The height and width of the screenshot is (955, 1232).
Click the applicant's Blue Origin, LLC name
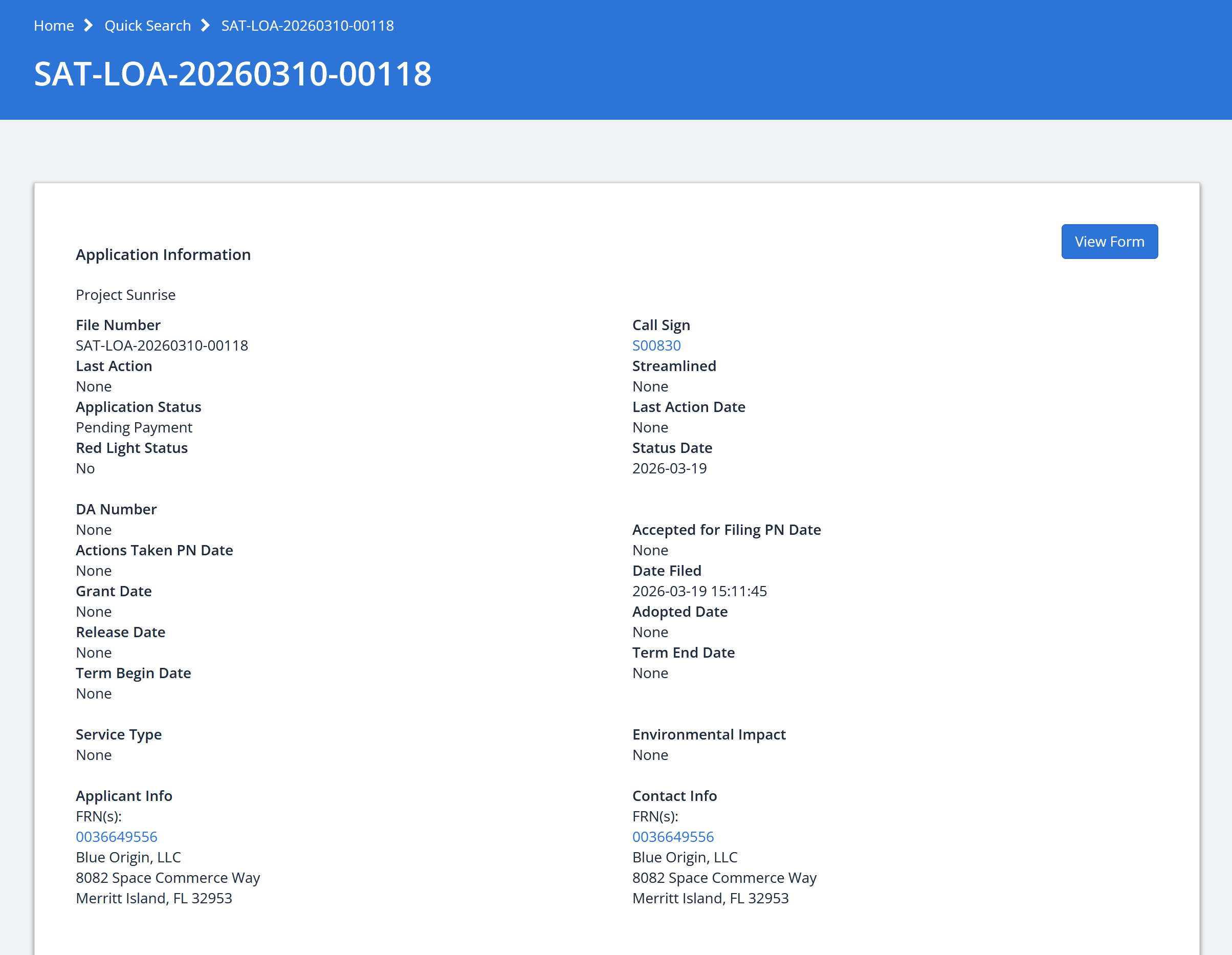[128, 857]
